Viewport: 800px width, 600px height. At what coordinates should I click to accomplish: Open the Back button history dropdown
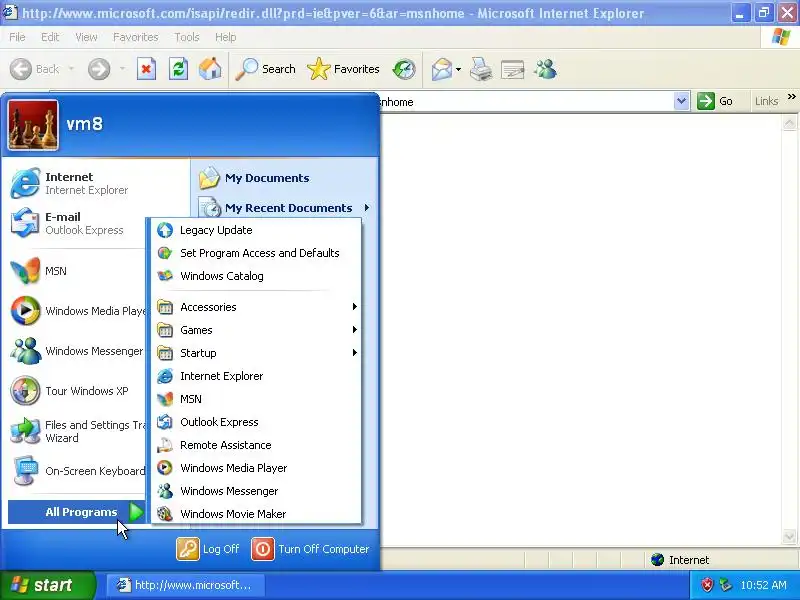coord(71,69)
